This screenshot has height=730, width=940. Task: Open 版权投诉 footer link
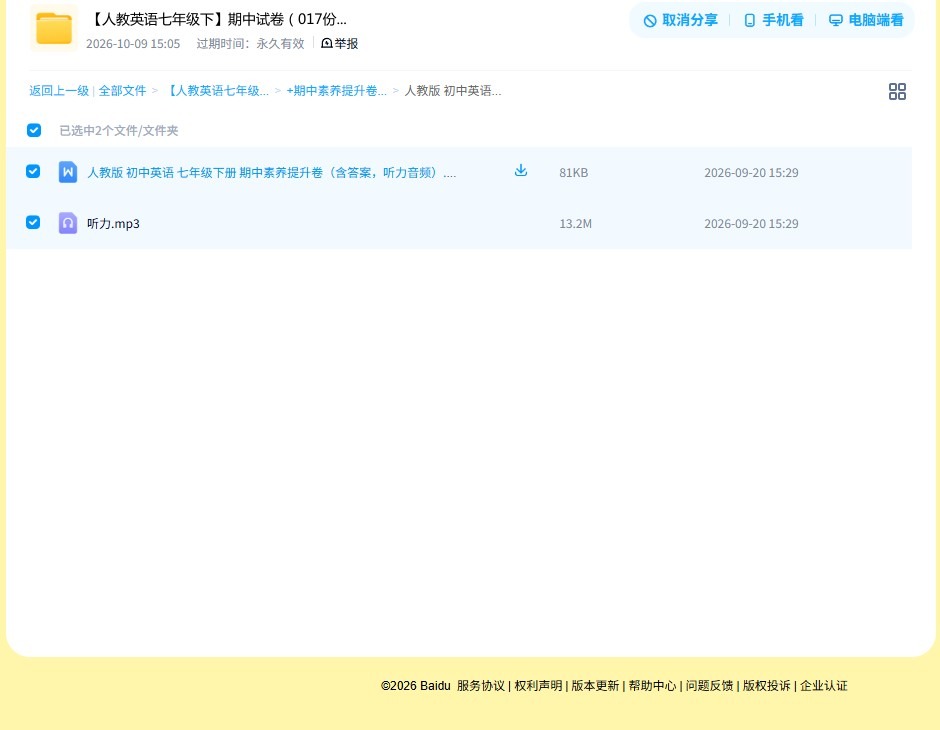click(x=767, y=686)
